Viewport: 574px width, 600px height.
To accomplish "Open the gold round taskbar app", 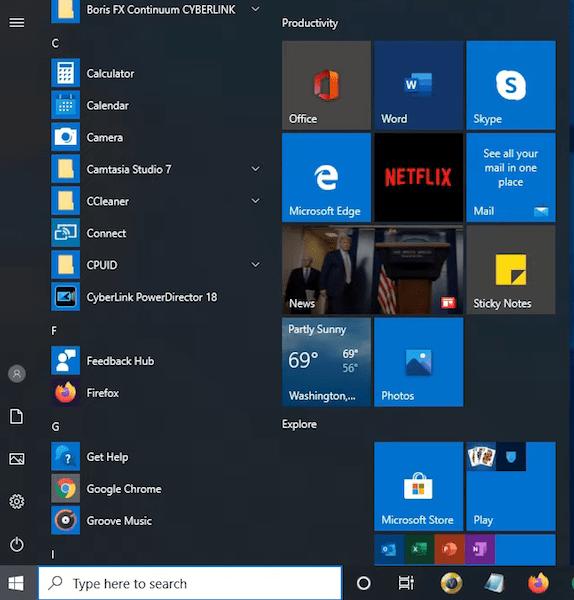I will coord(451,583).
